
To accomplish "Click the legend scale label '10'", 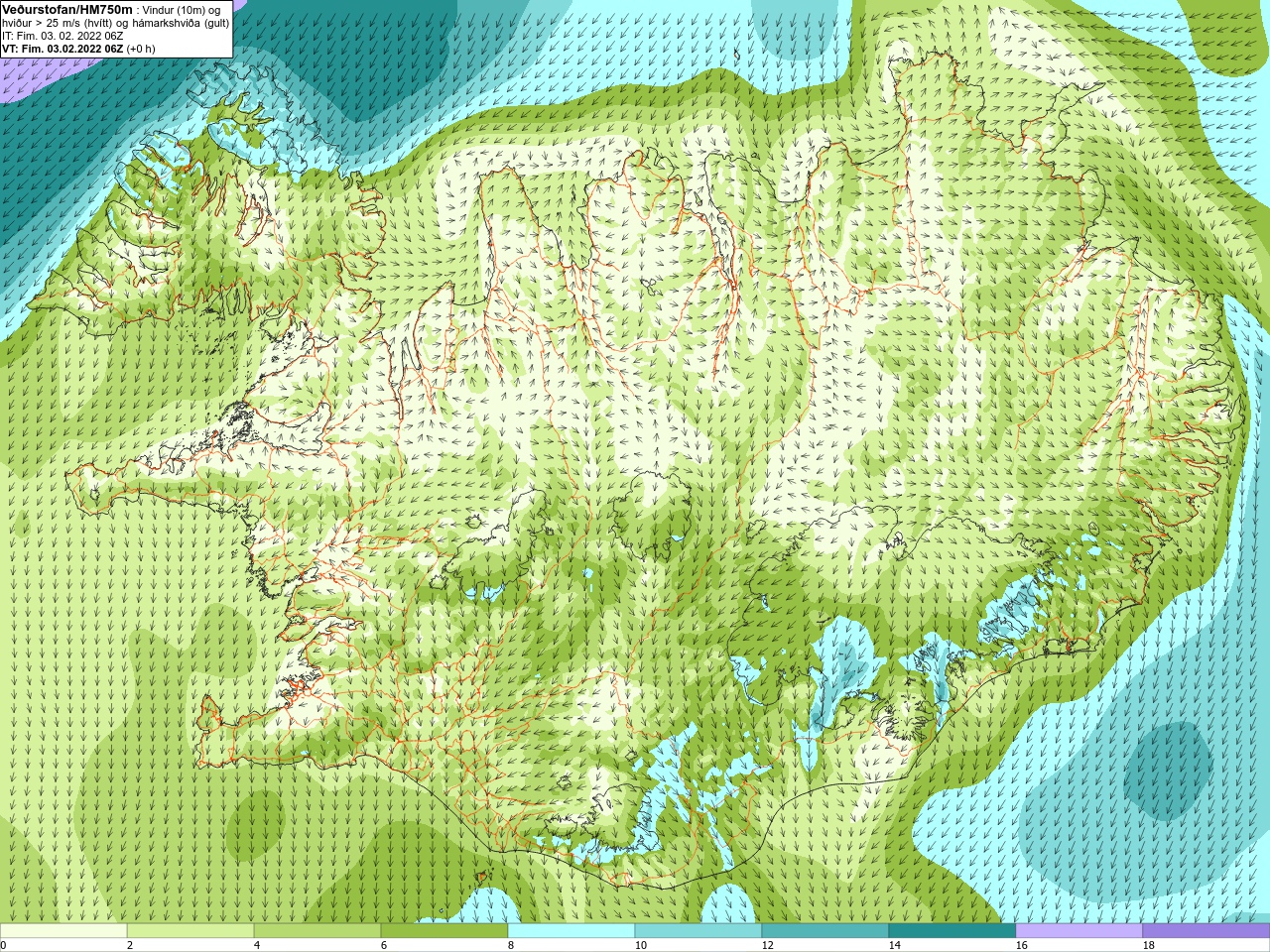I will coord(641,945).
